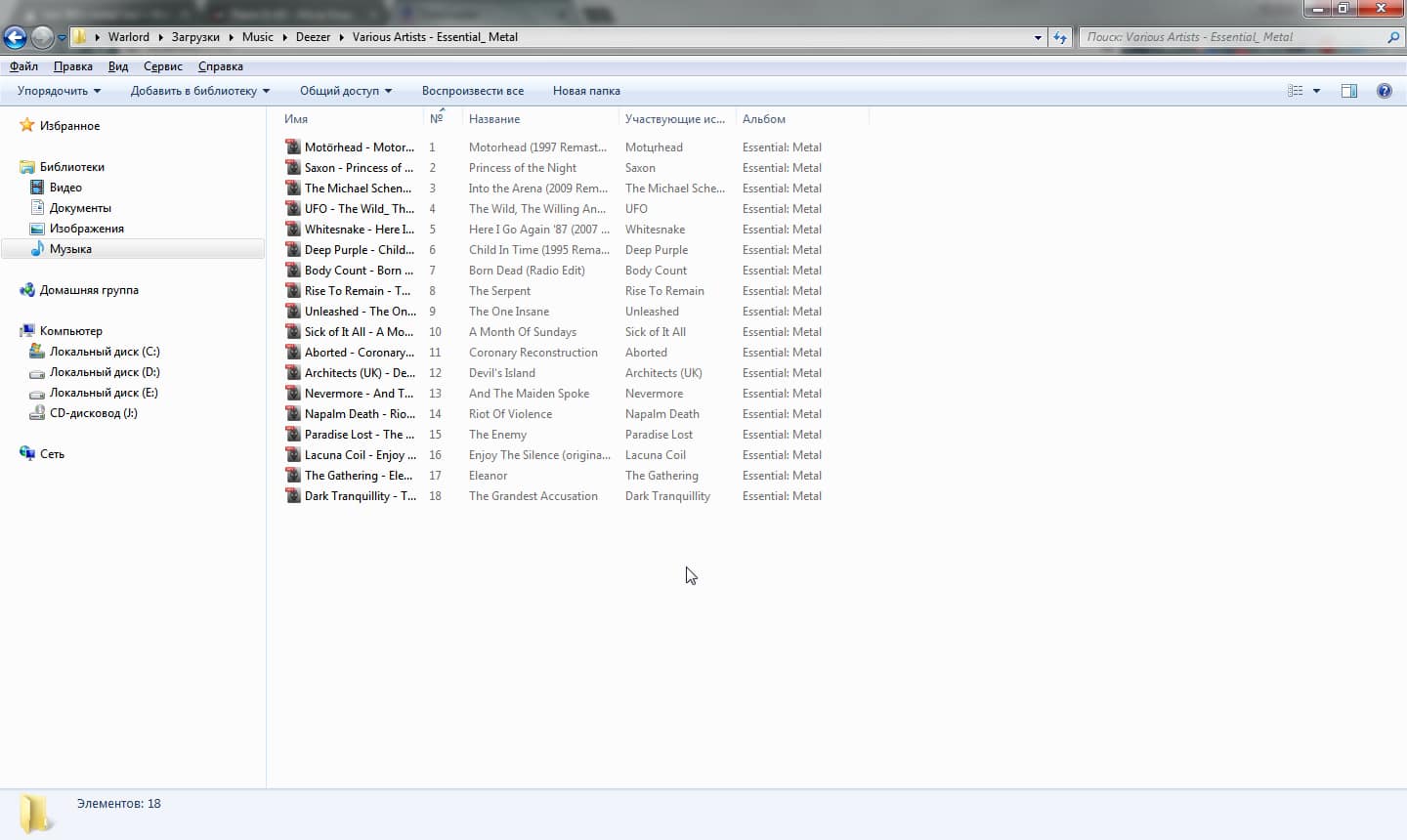Click the Библиотеки folder icon
This screenshot has width=1407, height=840.
click(27, 167)
